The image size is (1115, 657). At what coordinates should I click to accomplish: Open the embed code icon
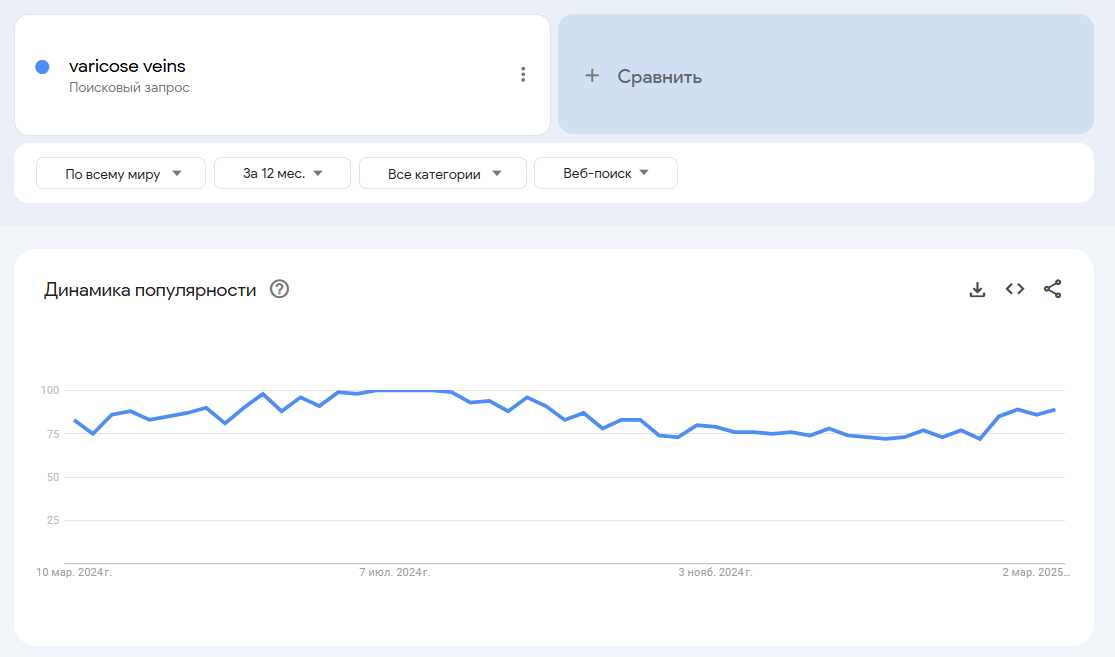point(1015,289)
